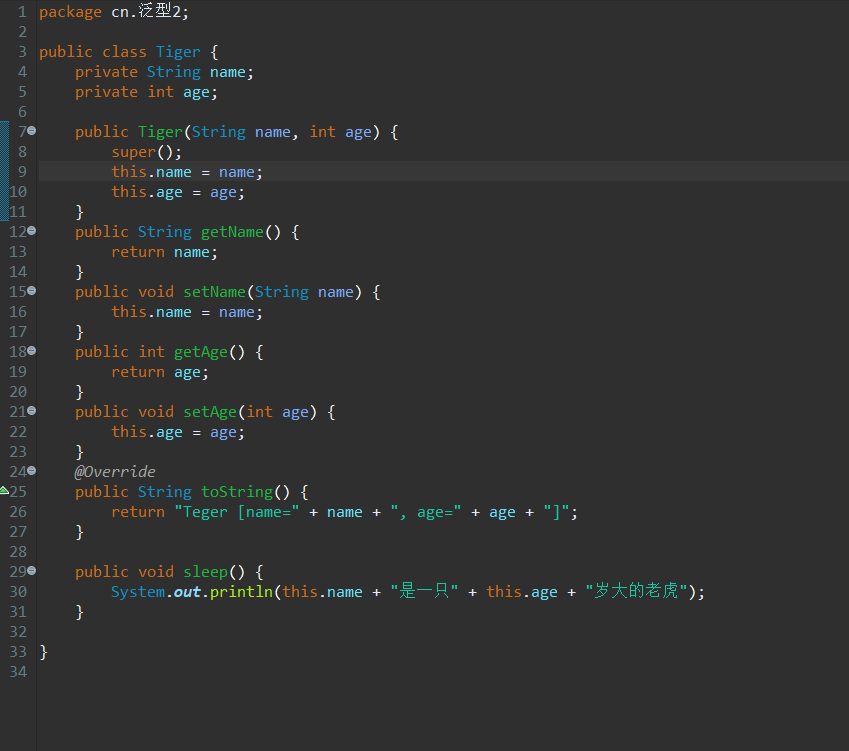Collapse the setName method fold marker
Viewport: 849px width, 751px height.
click(x=31, y=291)
